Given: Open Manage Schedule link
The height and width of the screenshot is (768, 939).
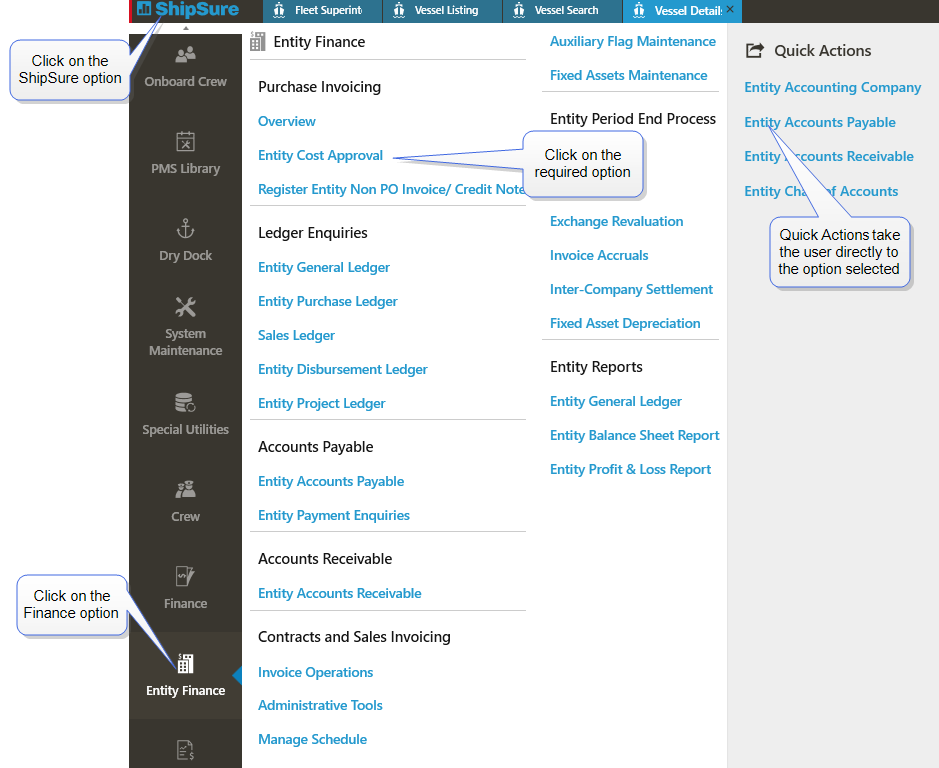Looking at the screenshot, I should click(x=312, y=739).
